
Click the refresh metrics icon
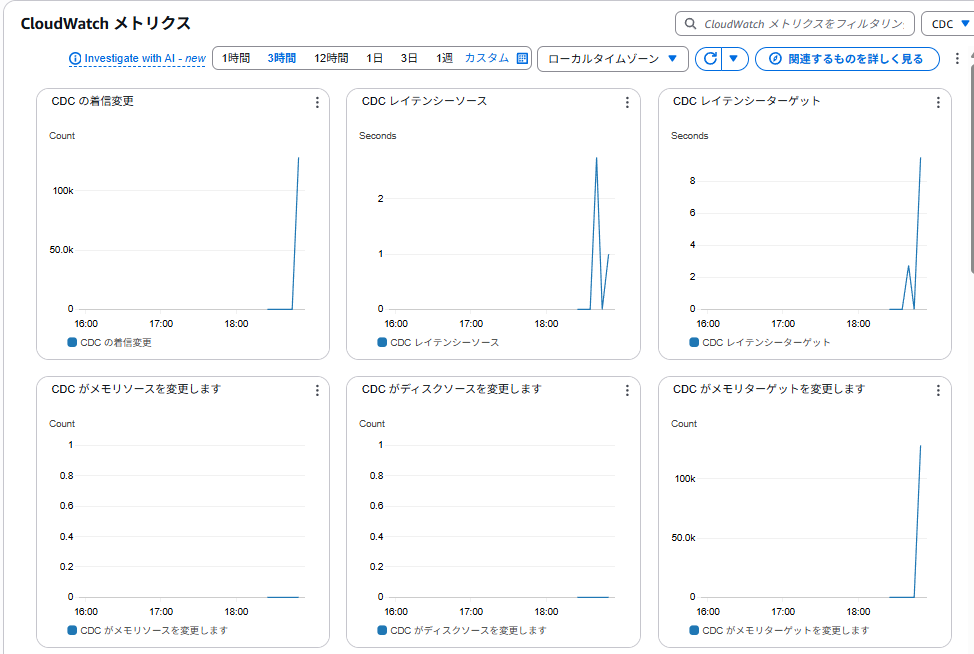point(710,59)
